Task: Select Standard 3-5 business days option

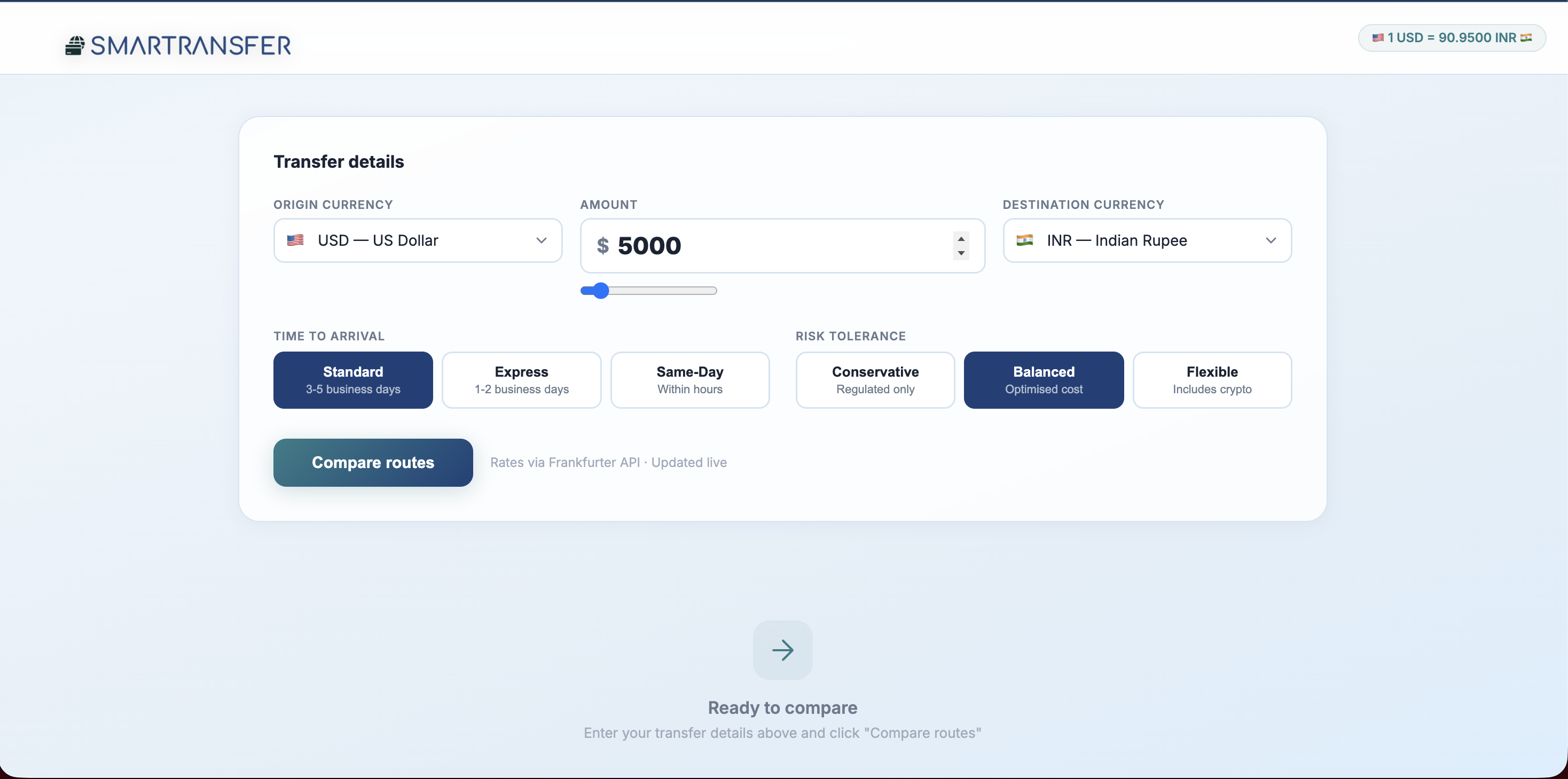Action: pyautogui.click(x=353, y=379)
